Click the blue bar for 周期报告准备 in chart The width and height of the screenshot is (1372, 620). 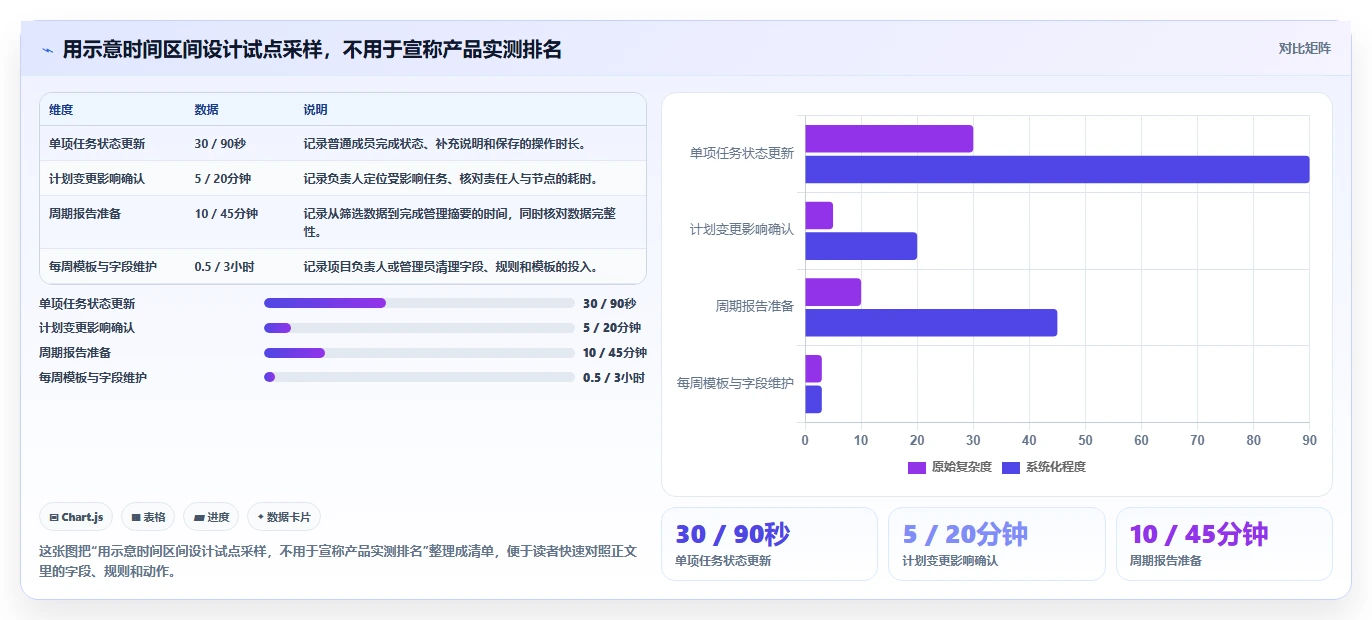(931, 323)
